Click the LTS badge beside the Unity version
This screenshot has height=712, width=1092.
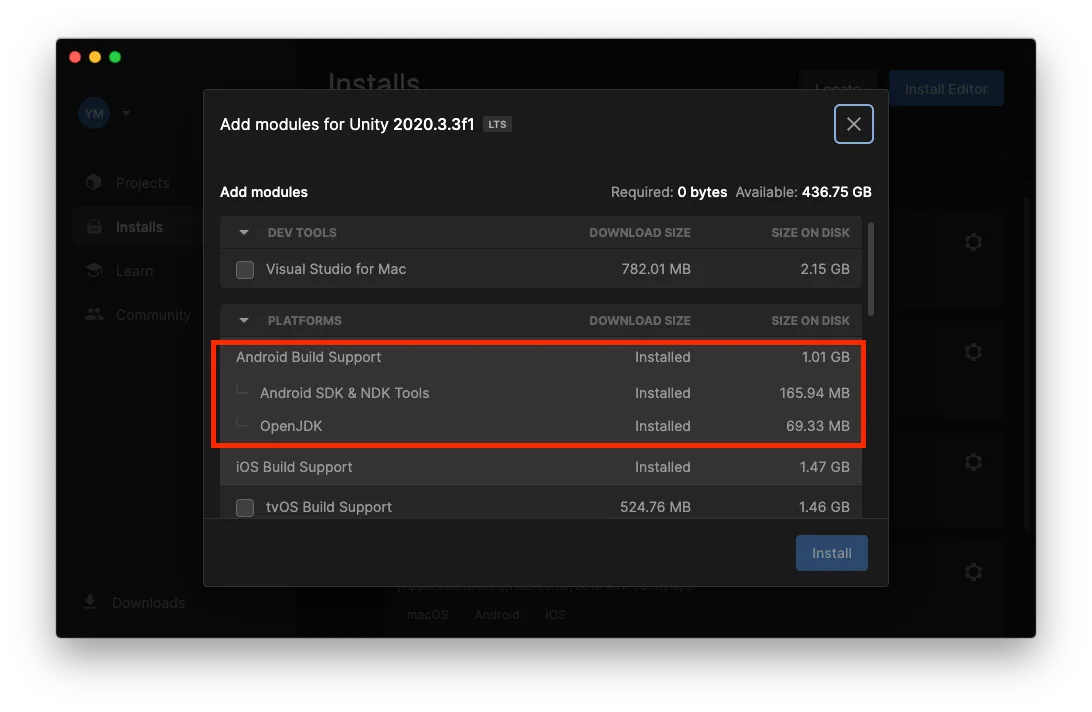(497, 124)
